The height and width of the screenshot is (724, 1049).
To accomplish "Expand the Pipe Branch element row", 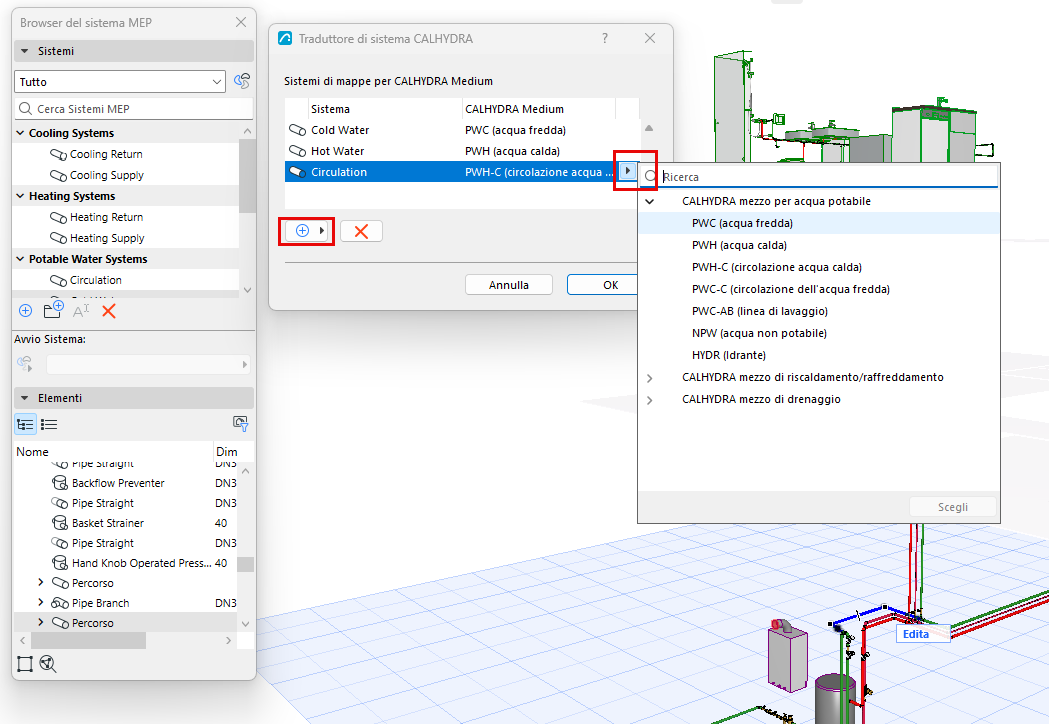I will tap(41, 602).
